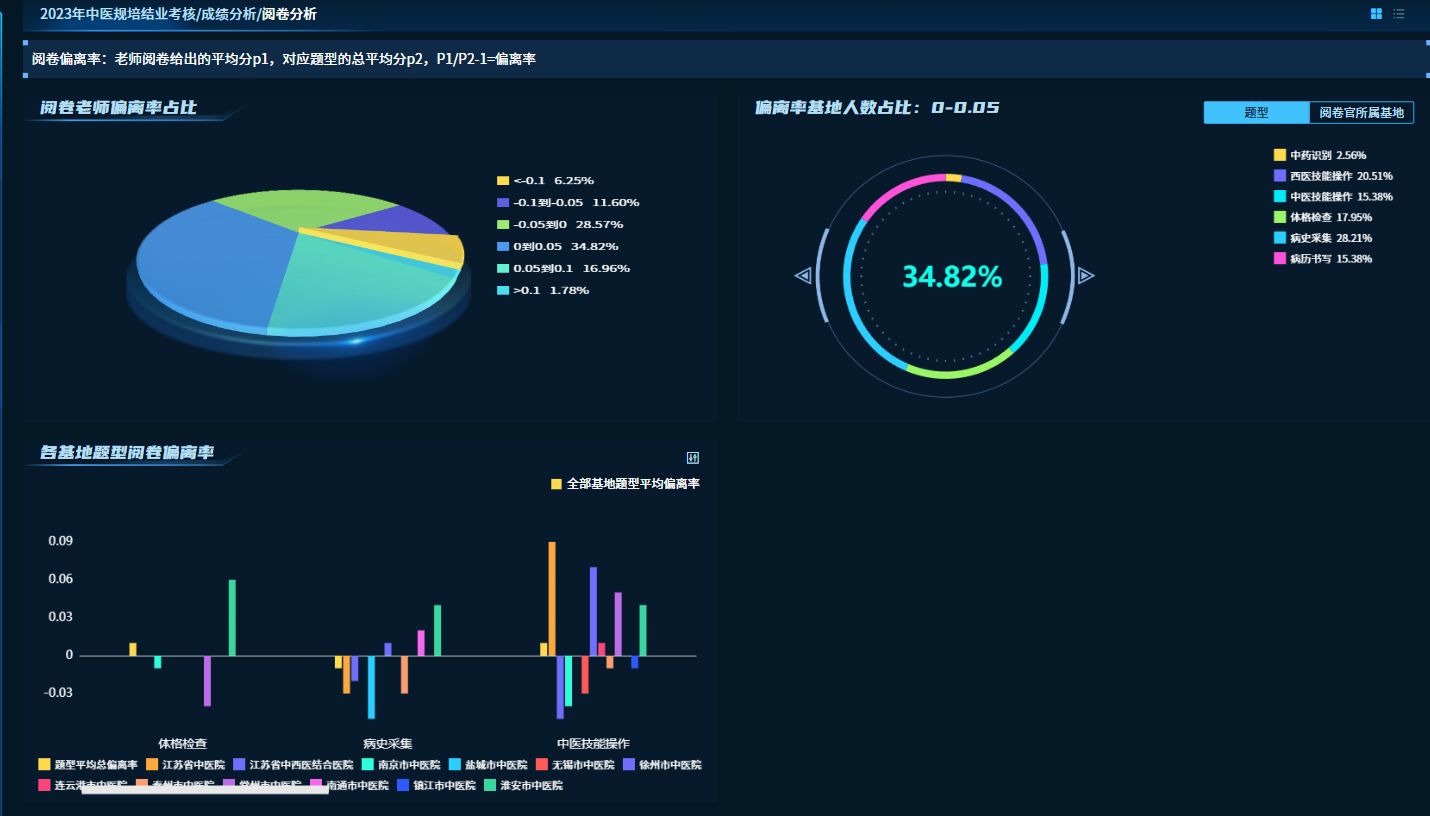Toggle 0到0.05 34.82% legend entry
The image size is (1430, 816).
coord(558,246)
